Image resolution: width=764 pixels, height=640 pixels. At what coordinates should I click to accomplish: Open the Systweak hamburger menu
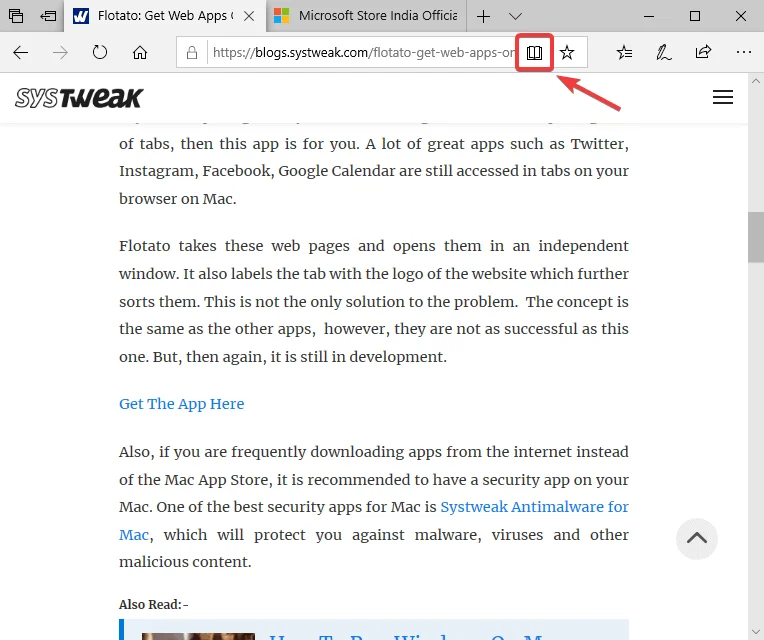[723, 97]
